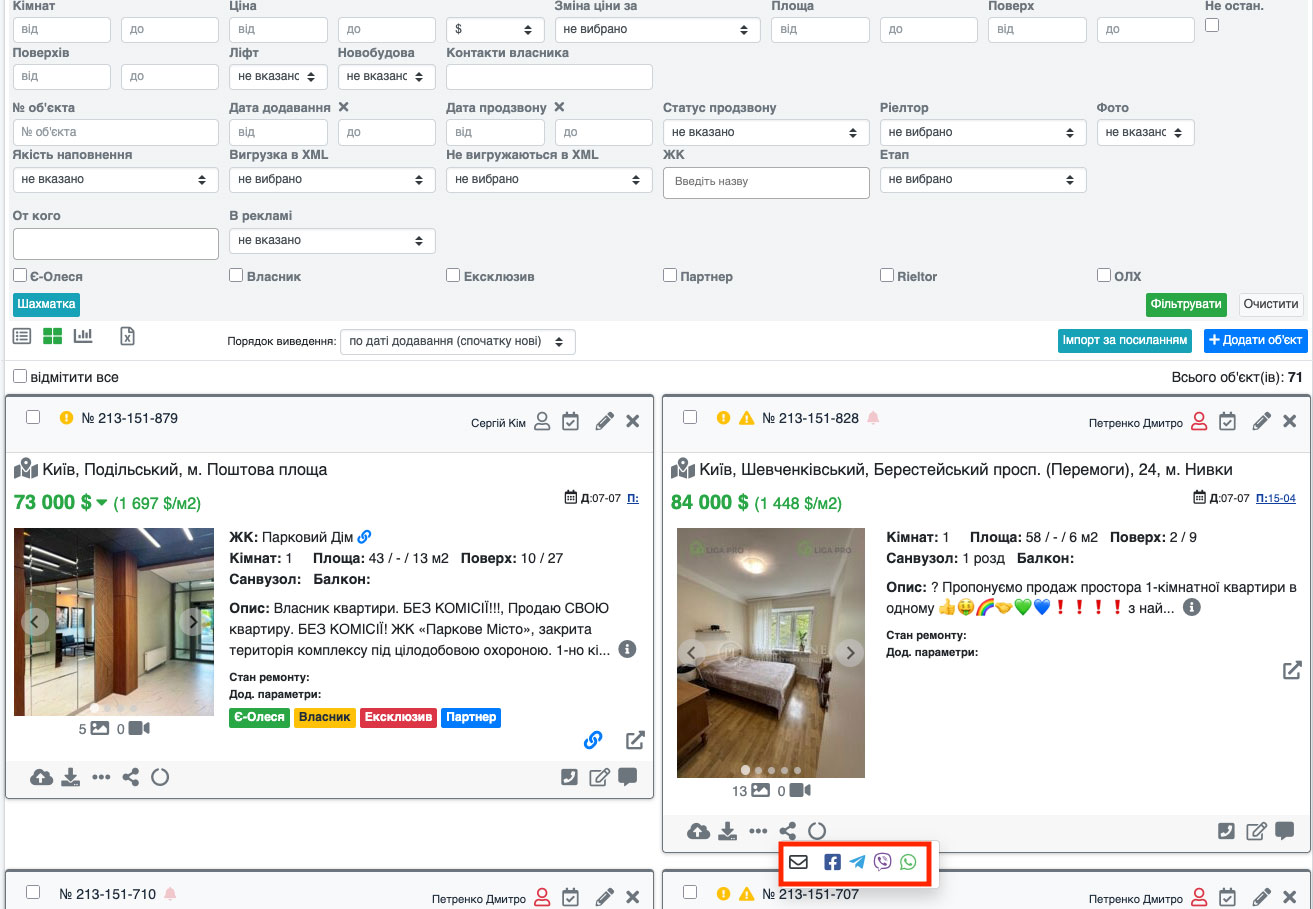Click the Telegram share icon

tap(858, 862)
